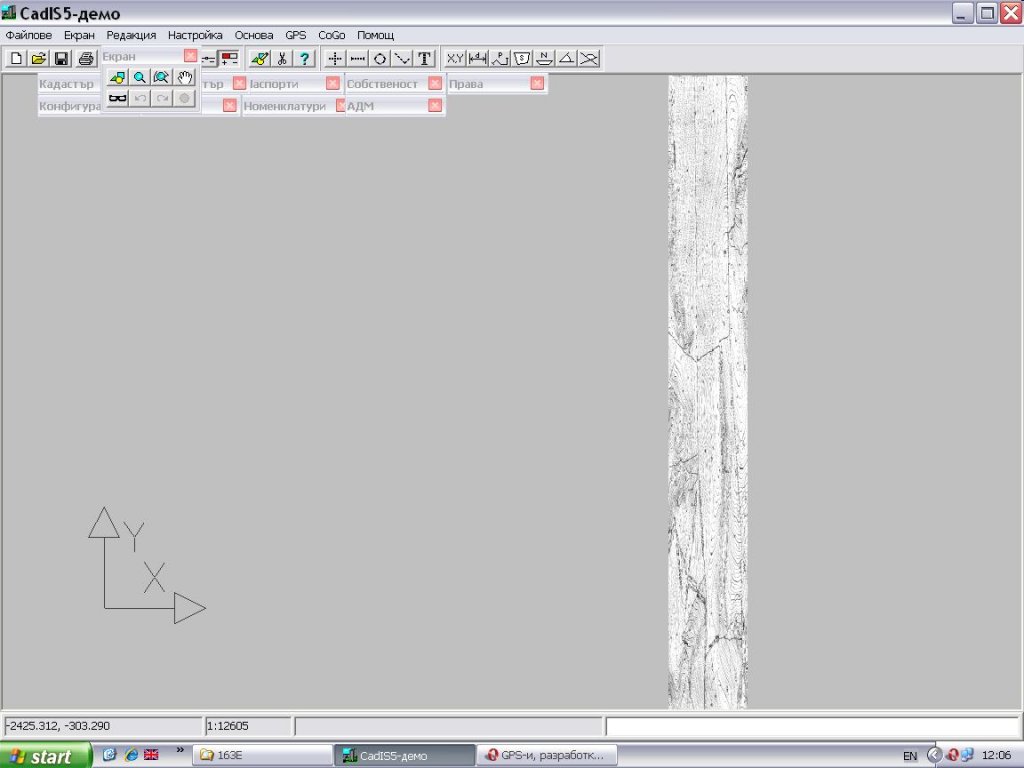
Task: Open the Файлове menu
Action: [x=29, y=35]
